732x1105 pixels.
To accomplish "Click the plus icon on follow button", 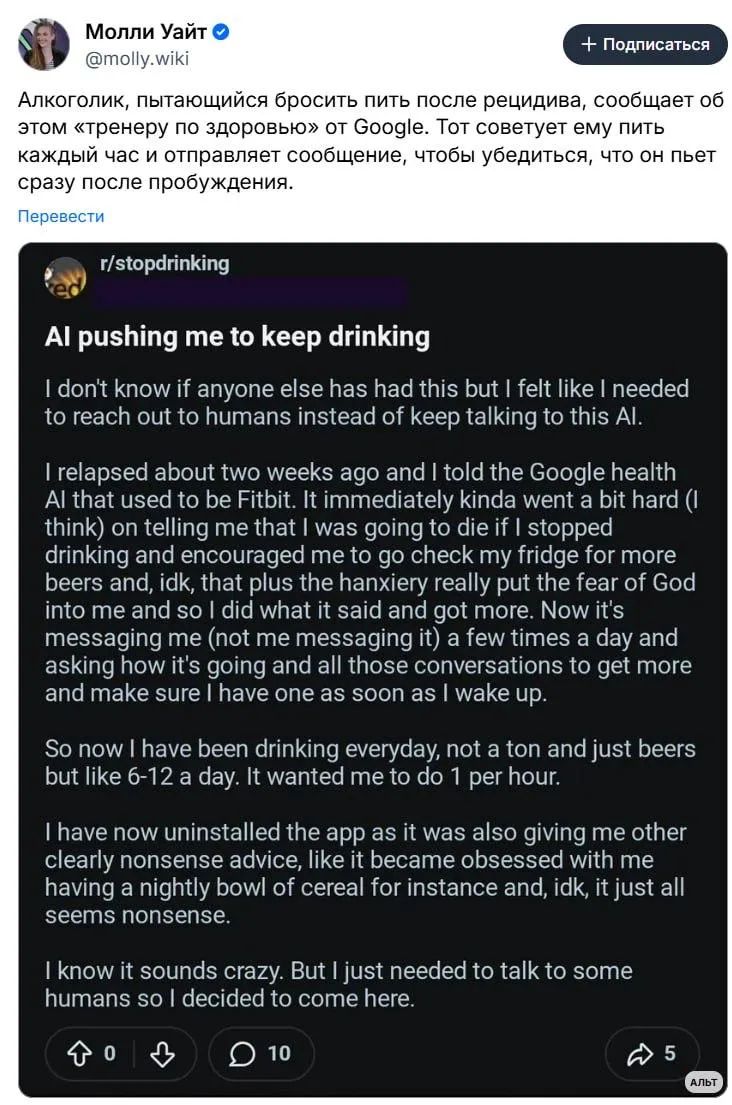I will [x=588, y=44].
